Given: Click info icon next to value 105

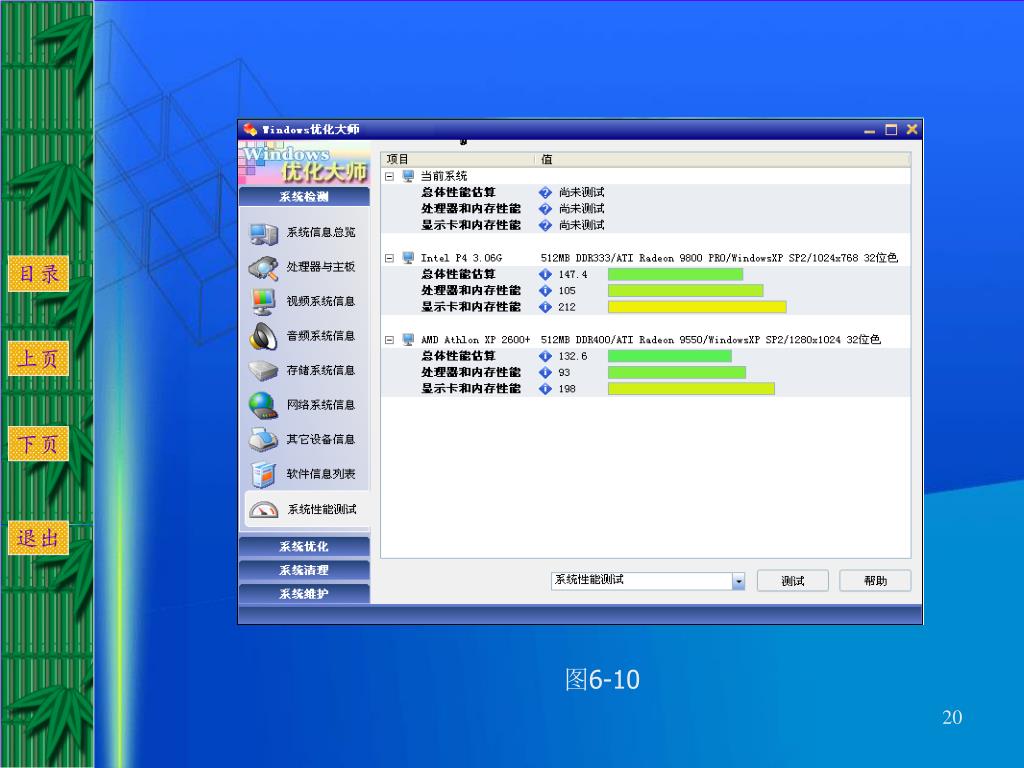Looking at the screenshot, I should 545,291.
